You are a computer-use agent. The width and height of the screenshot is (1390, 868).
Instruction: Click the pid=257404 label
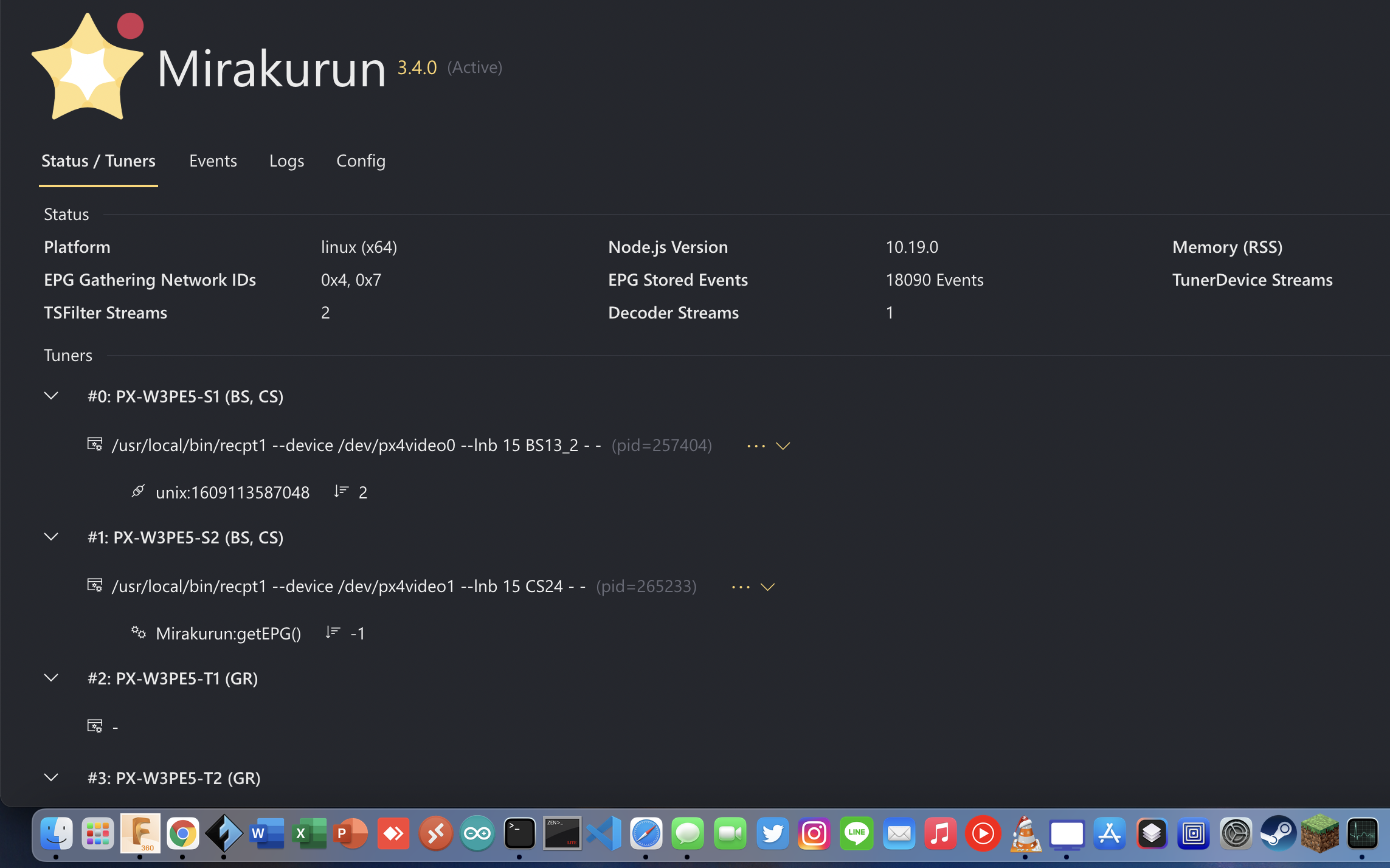(662, 446)
